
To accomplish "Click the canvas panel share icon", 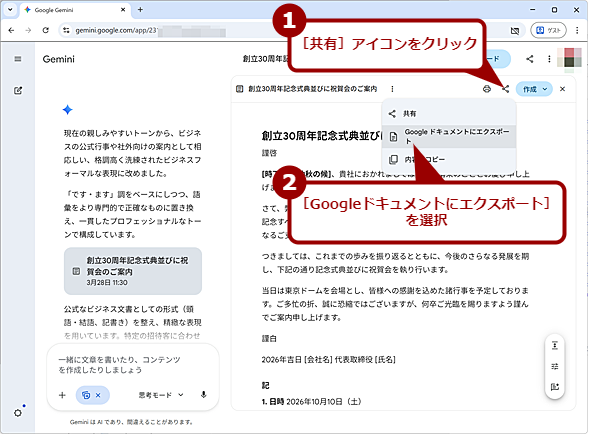I will (506, 89).
